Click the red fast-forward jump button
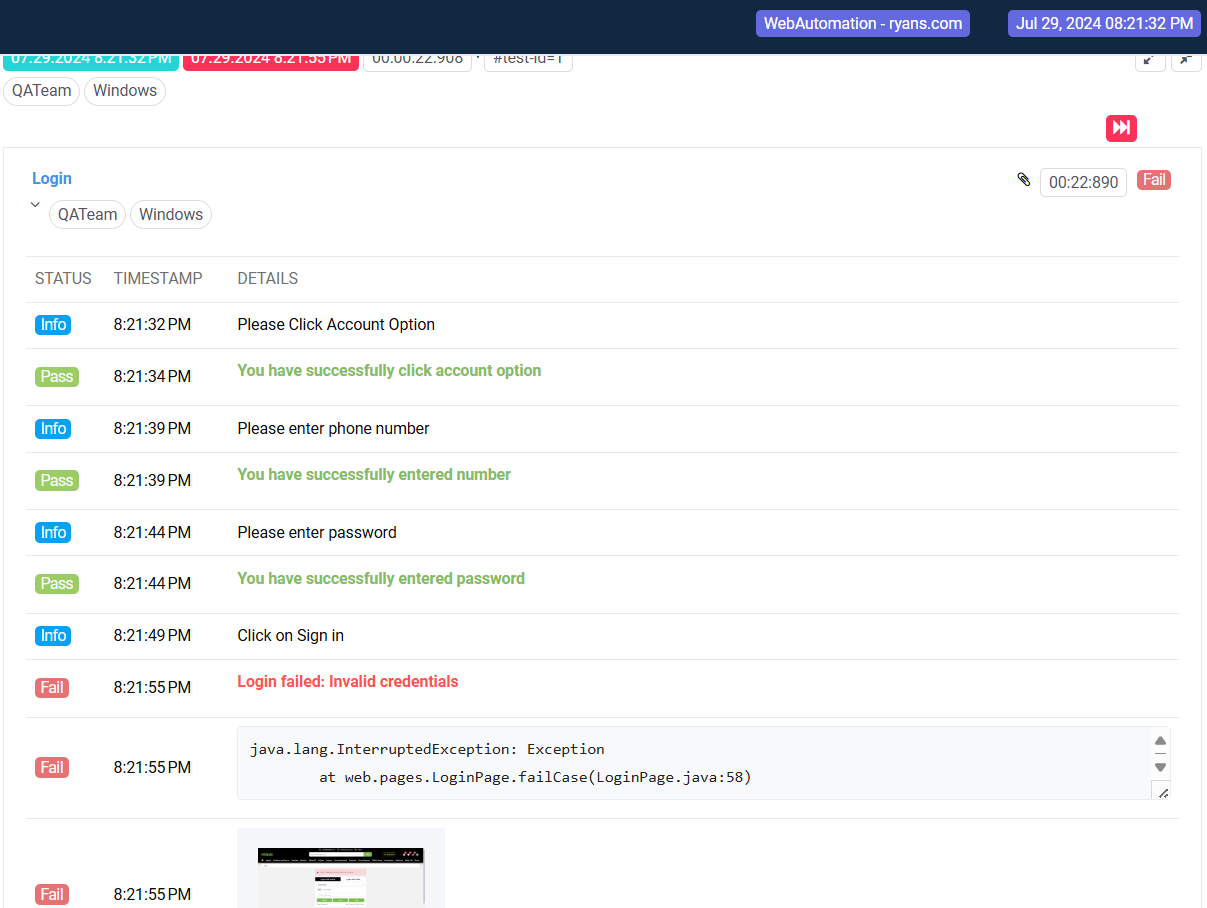 click(x=1121, y=128)
